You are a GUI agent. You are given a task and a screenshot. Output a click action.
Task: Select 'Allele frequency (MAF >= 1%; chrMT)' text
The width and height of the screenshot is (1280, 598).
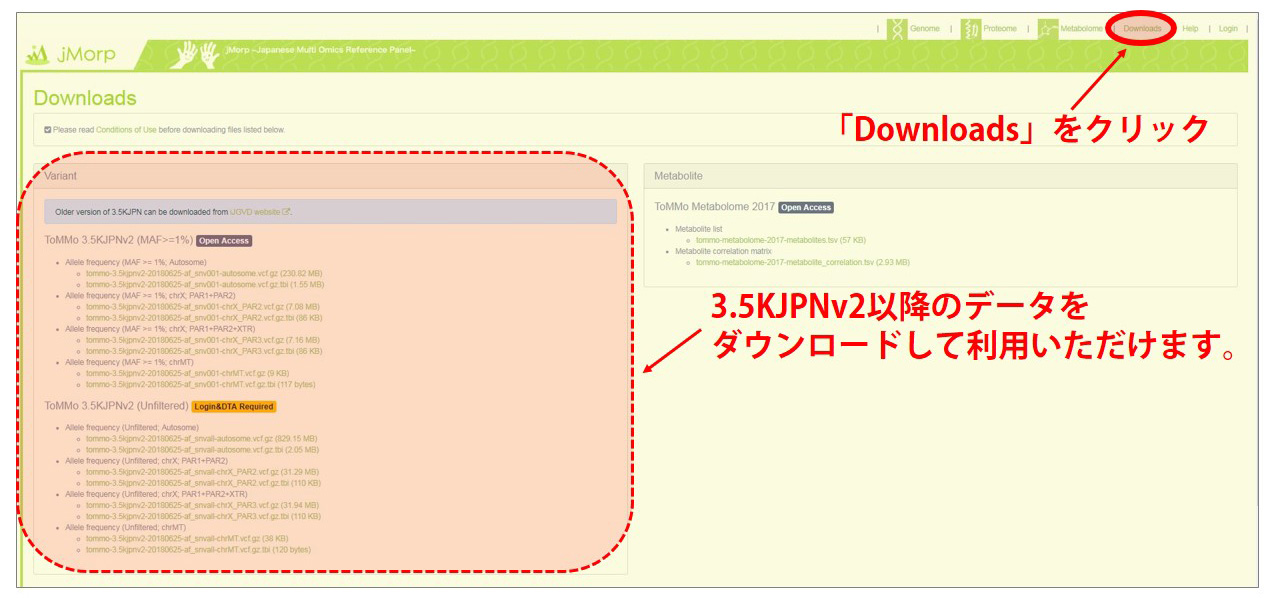130,362
